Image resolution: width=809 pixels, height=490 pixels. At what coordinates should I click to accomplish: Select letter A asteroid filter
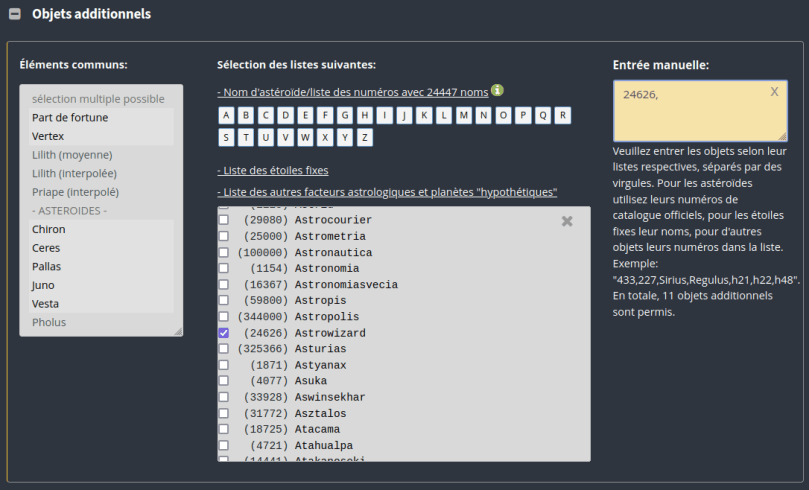click(x=226, y=115)
